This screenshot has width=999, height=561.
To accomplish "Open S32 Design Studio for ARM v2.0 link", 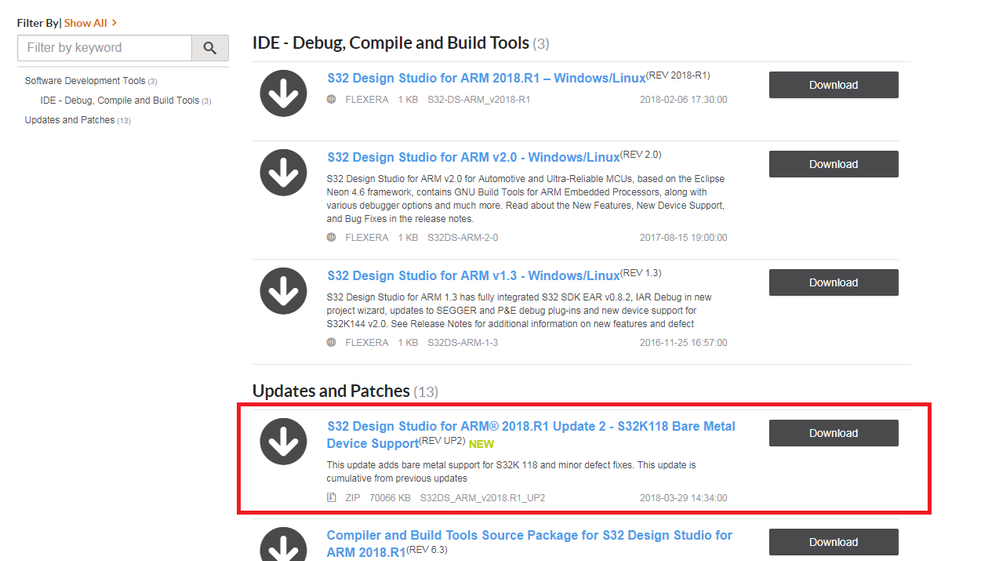I will 473,157.
